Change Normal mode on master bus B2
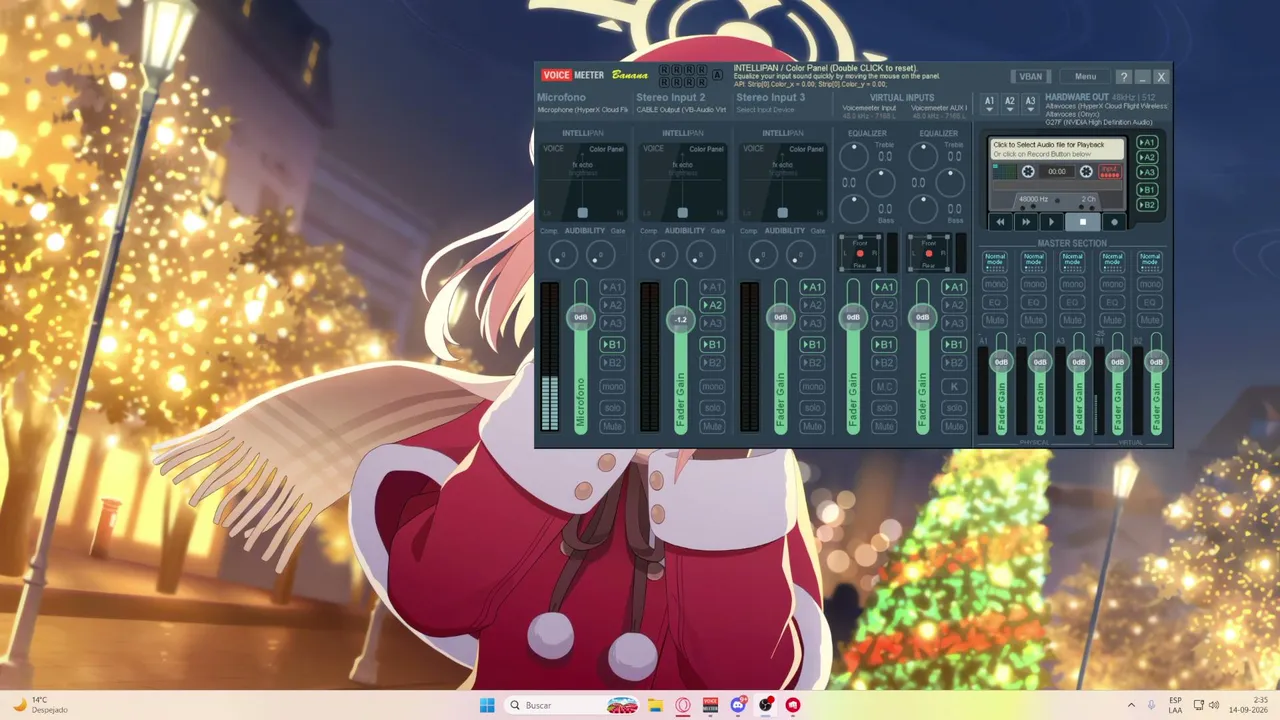 click(x=1150, y=260)
